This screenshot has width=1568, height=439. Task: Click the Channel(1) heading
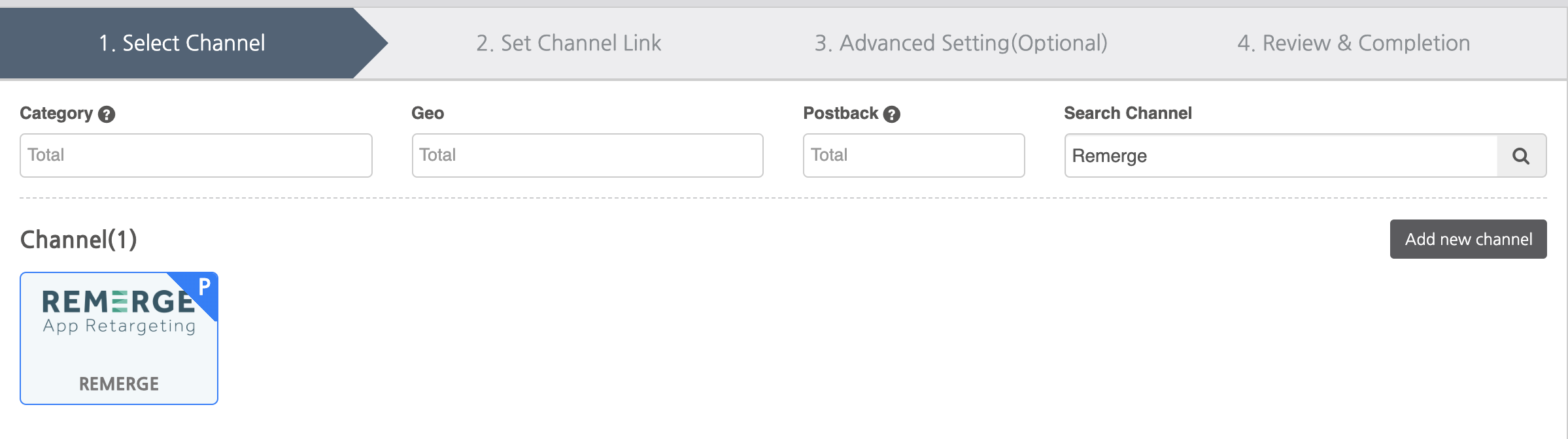78,239
